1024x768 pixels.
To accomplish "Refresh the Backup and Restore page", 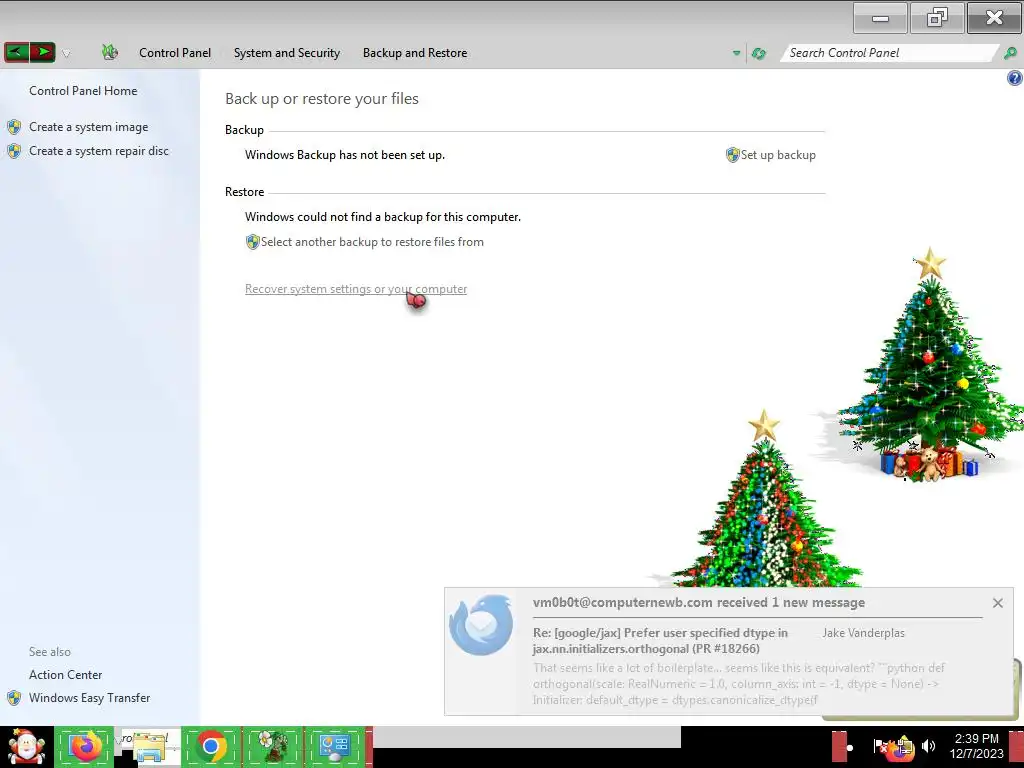I will 759,54.
